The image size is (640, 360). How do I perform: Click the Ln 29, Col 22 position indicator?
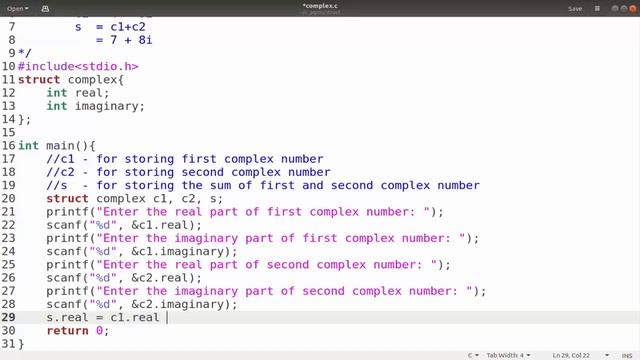coord(571,356)
